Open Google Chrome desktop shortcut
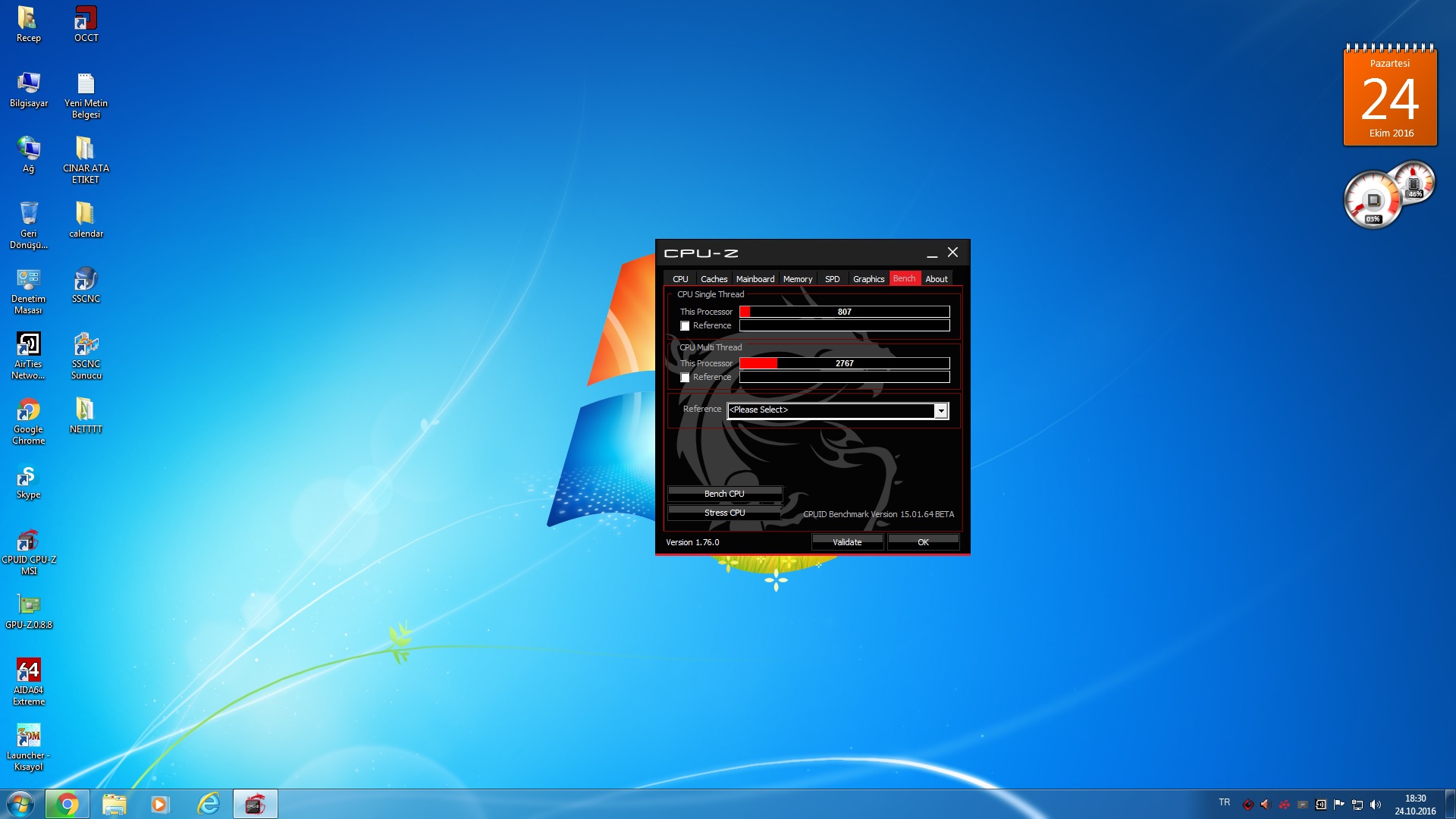Image resolution: width=1456 pixels, height=819 pixels. point(28,422)
